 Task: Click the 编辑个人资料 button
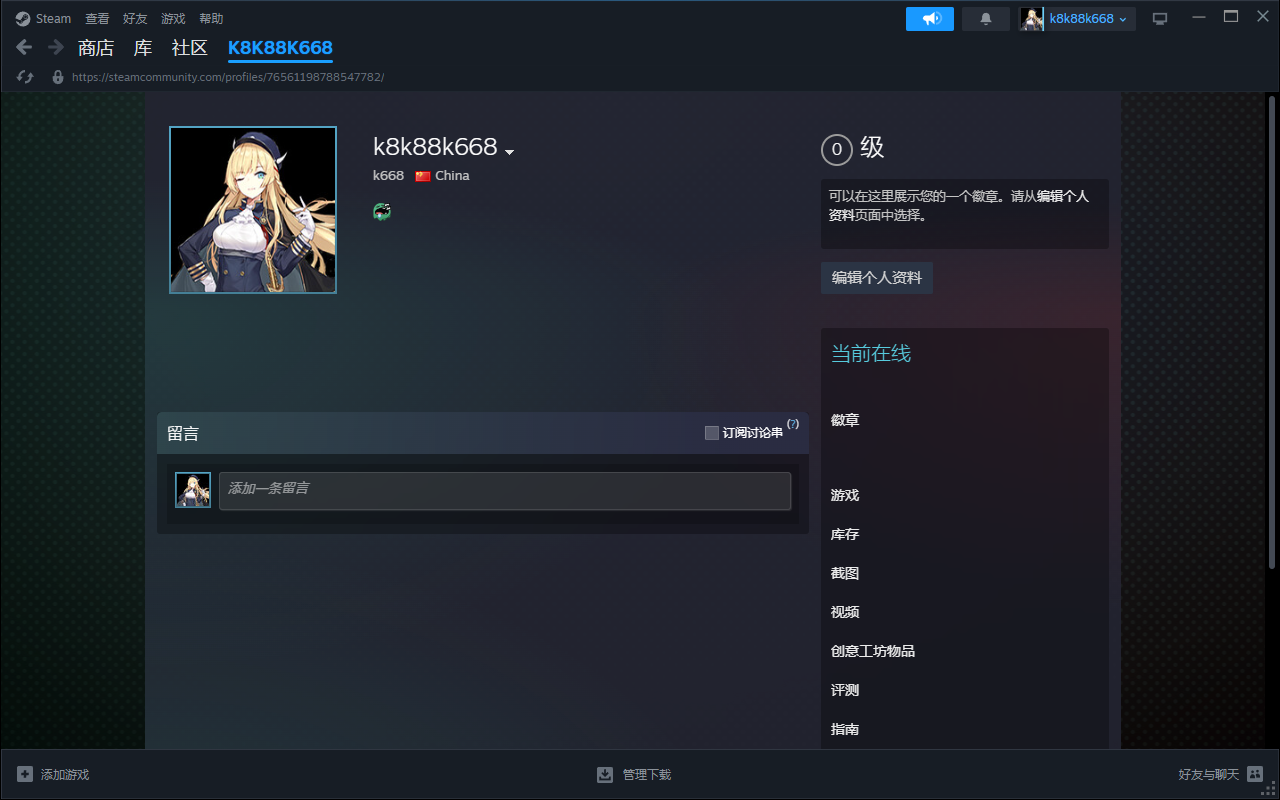(877, 278)
